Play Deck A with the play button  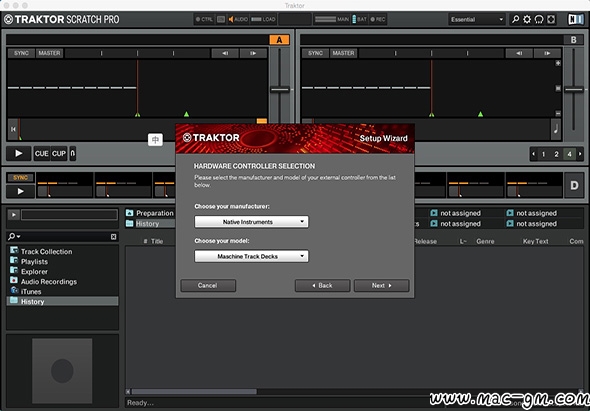tap(18, 154)
